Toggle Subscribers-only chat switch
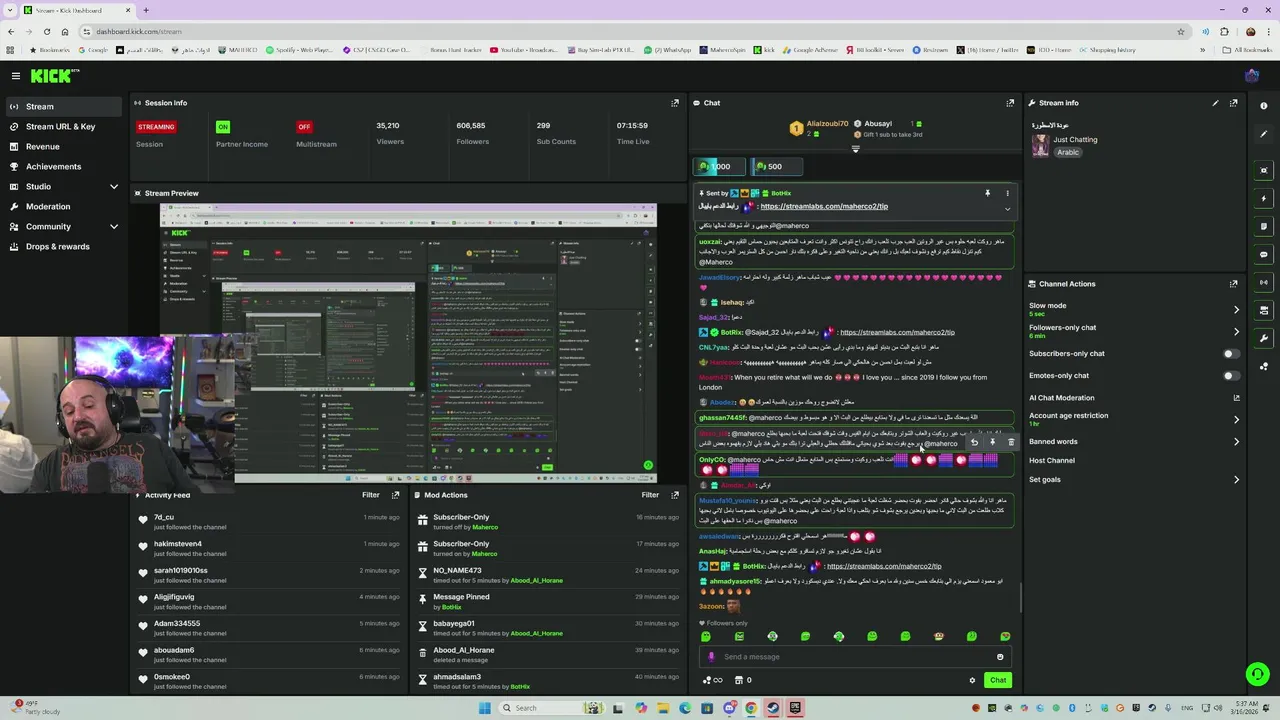The width and height of the screenshot is (1280, 720). point(1231,354)
